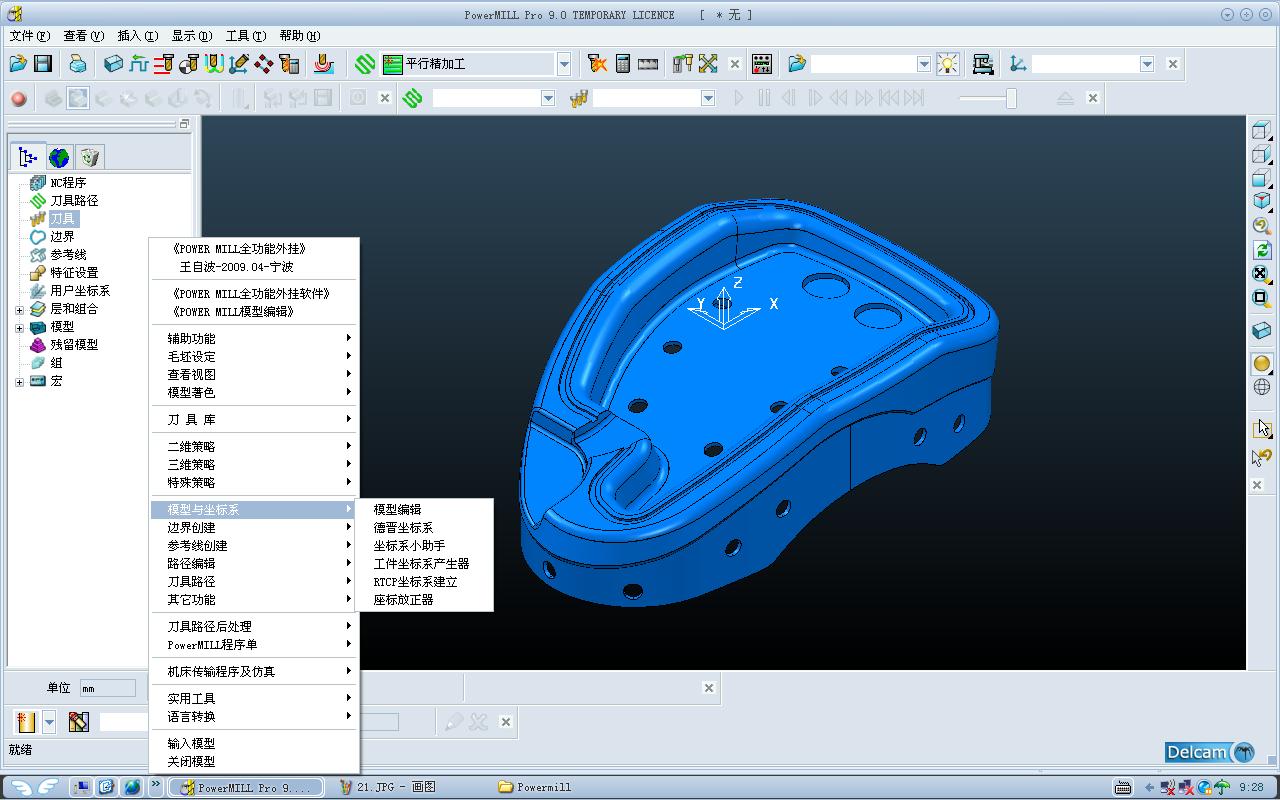The image size is (1280, 800).
Task: Click the workplane axis icon in the toolbar
Action: point(1018,64)
